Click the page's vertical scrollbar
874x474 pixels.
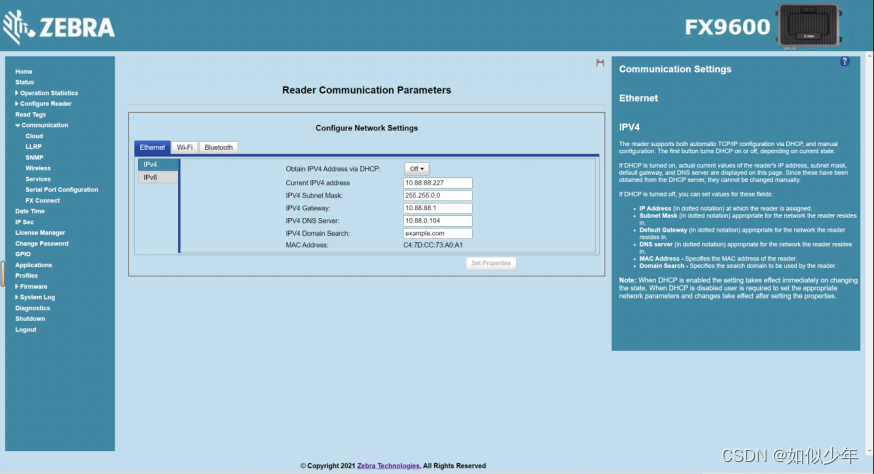point(870,254)
